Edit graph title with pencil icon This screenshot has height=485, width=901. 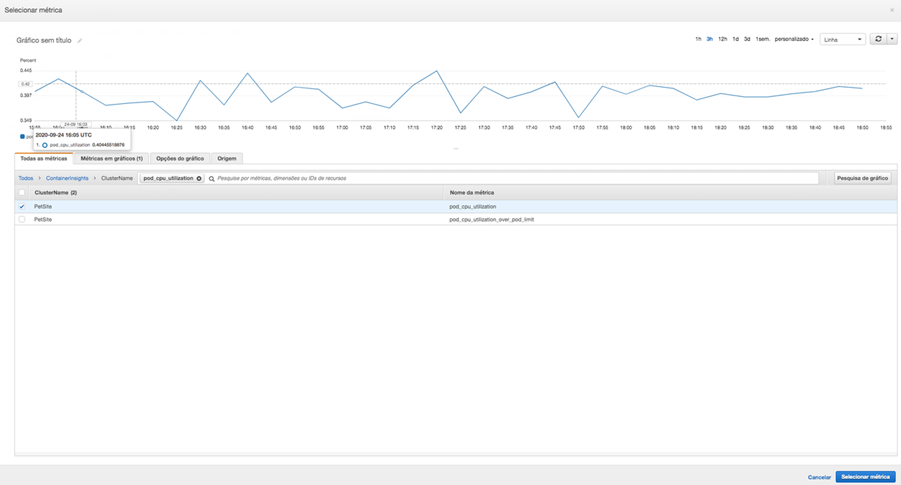[80, 41]
